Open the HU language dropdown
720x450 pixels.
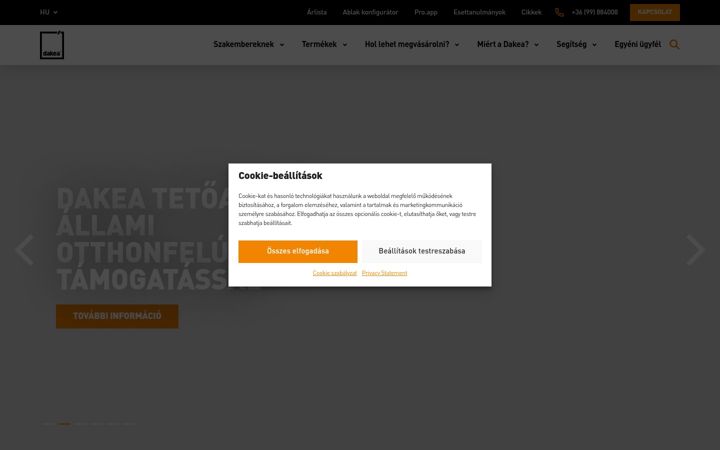click(x=49, y=12)
